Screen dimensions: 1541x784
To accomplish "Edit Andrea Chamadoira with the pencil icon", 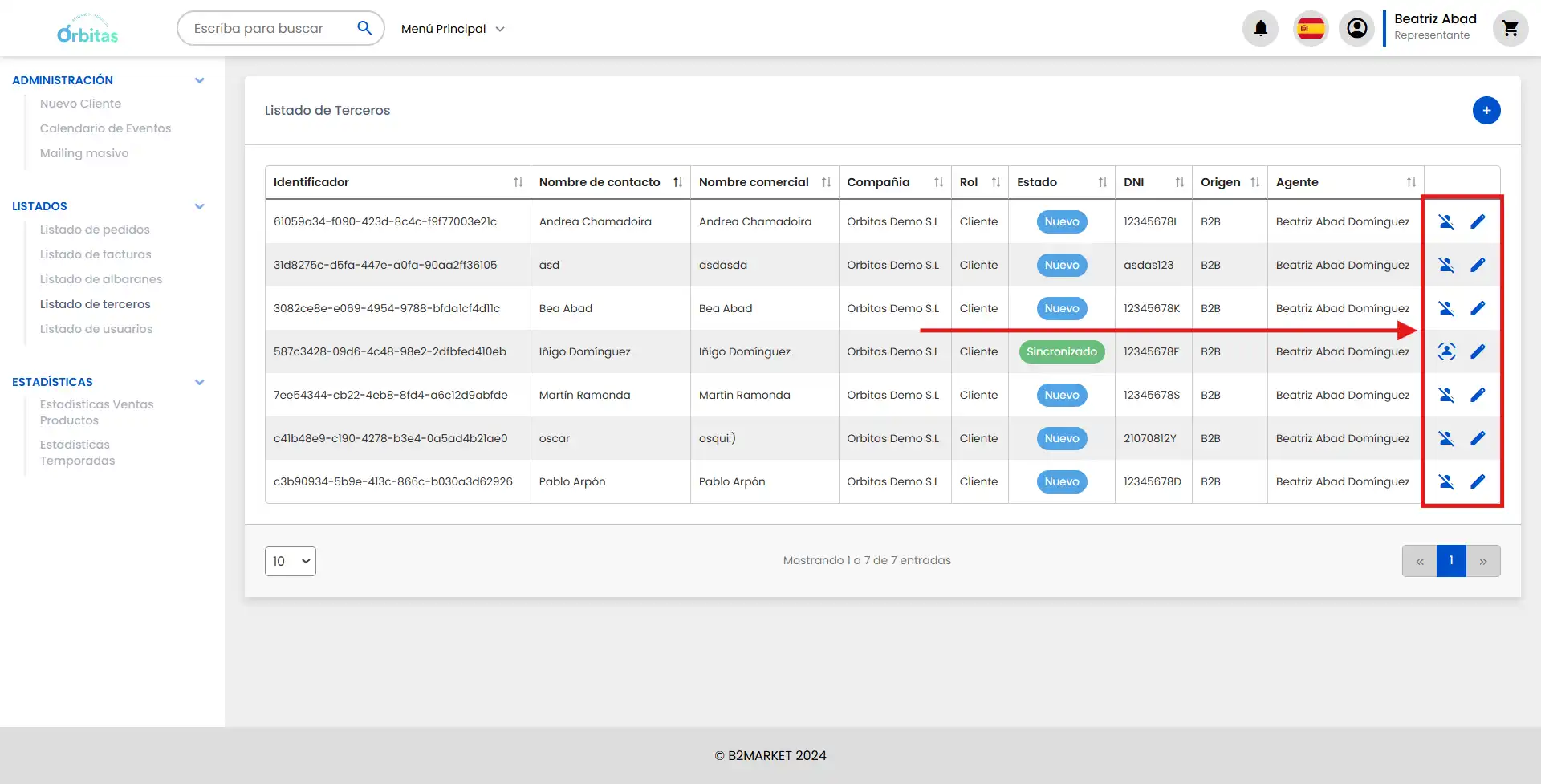I will point(1478,221).
